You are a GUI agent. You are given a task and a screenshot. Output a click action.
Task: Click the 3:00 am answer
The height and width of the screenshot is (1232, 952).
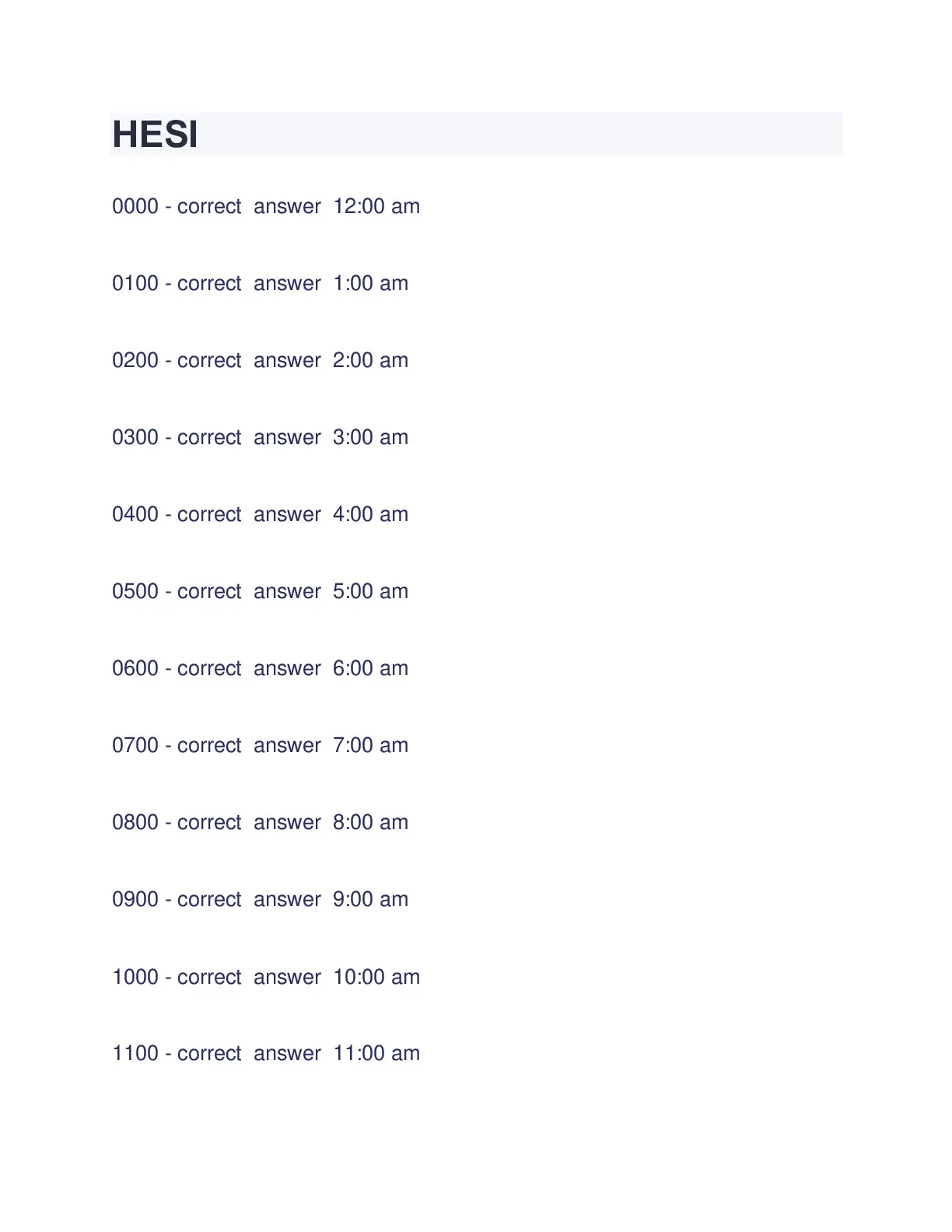371,437
